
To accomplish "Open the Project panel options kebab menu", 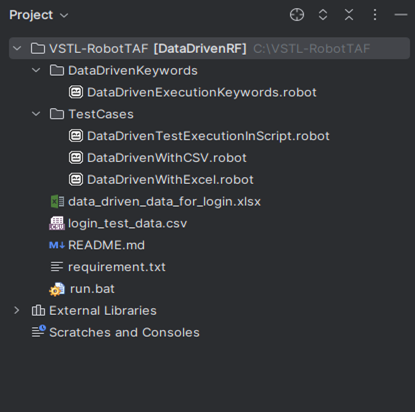I will (375, 15).
